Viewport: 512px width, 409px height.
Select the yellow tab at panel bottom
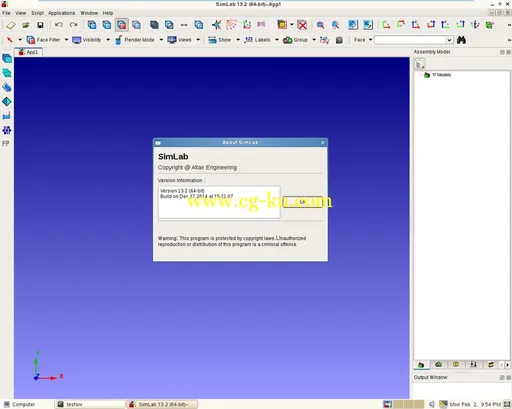click(456, 365)
